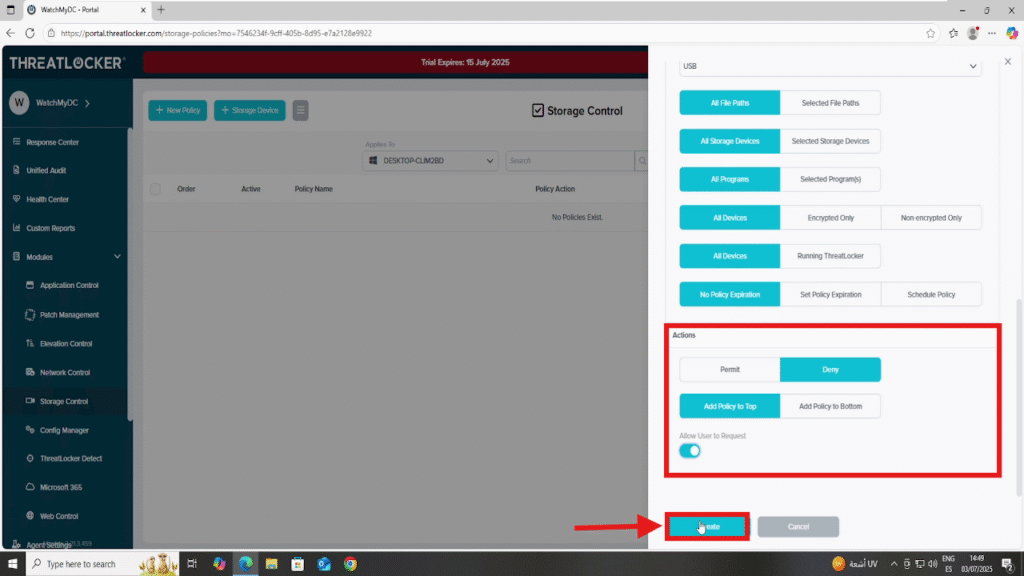
Task: Click the Create button
Action: click(x=707, y=526)
